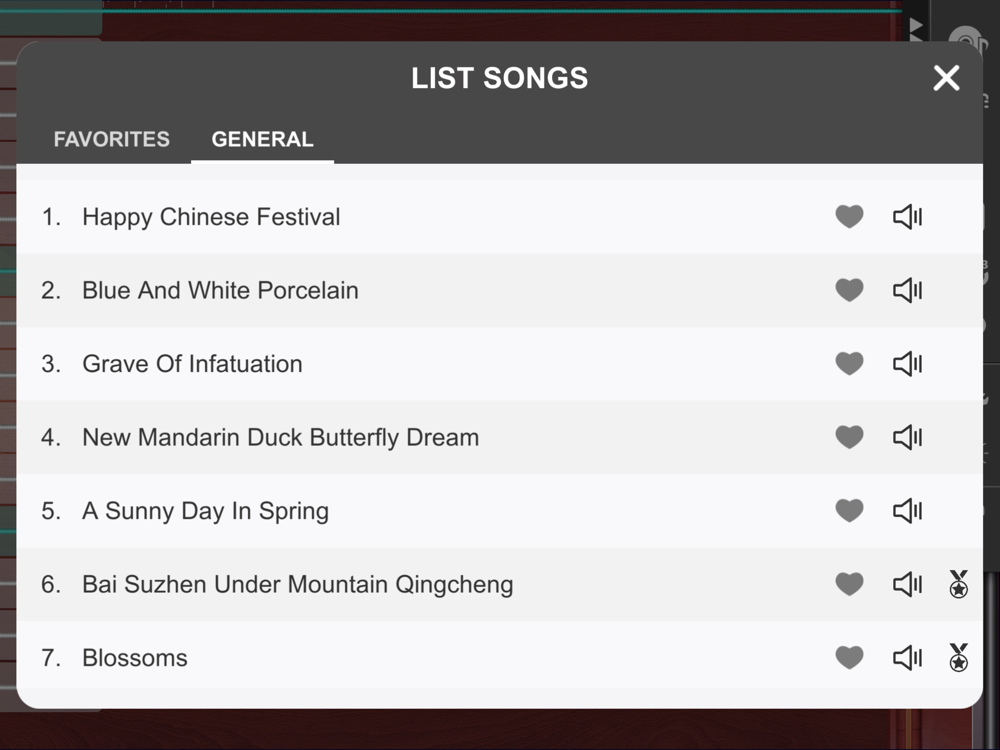Image resolution: width=1000 pixels, height=750 pixels.
Task: Add Grave Of Infatuation to favorites
Action: click(x=849, y=364)
